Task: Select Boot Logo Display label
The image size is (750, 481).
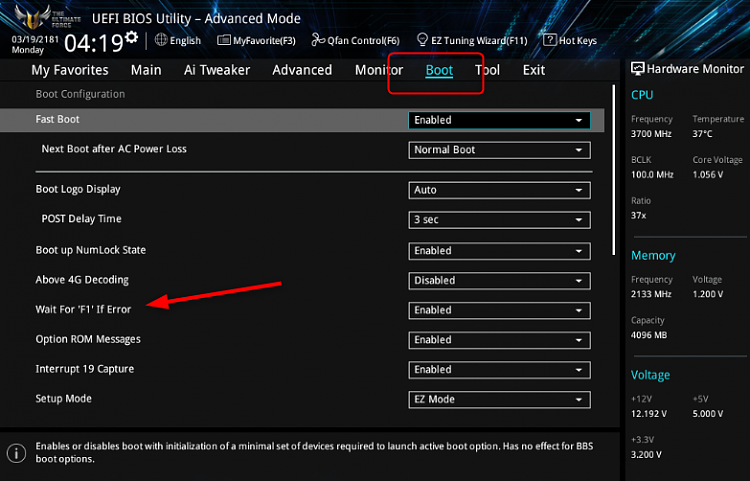Action: tap(78, 189)
